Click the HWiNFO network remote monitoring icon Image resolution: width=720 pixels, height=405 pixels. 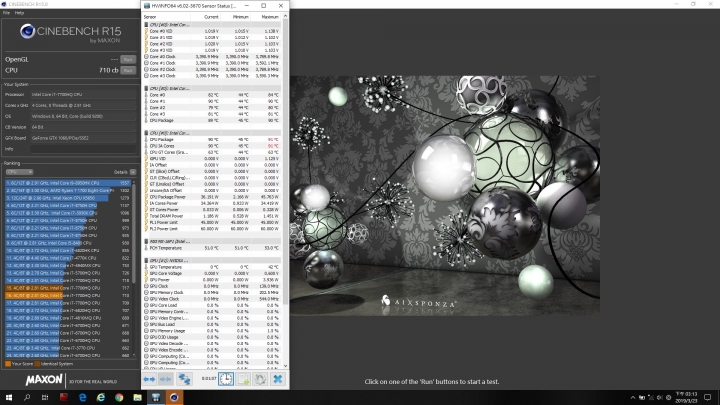[185, 379]
